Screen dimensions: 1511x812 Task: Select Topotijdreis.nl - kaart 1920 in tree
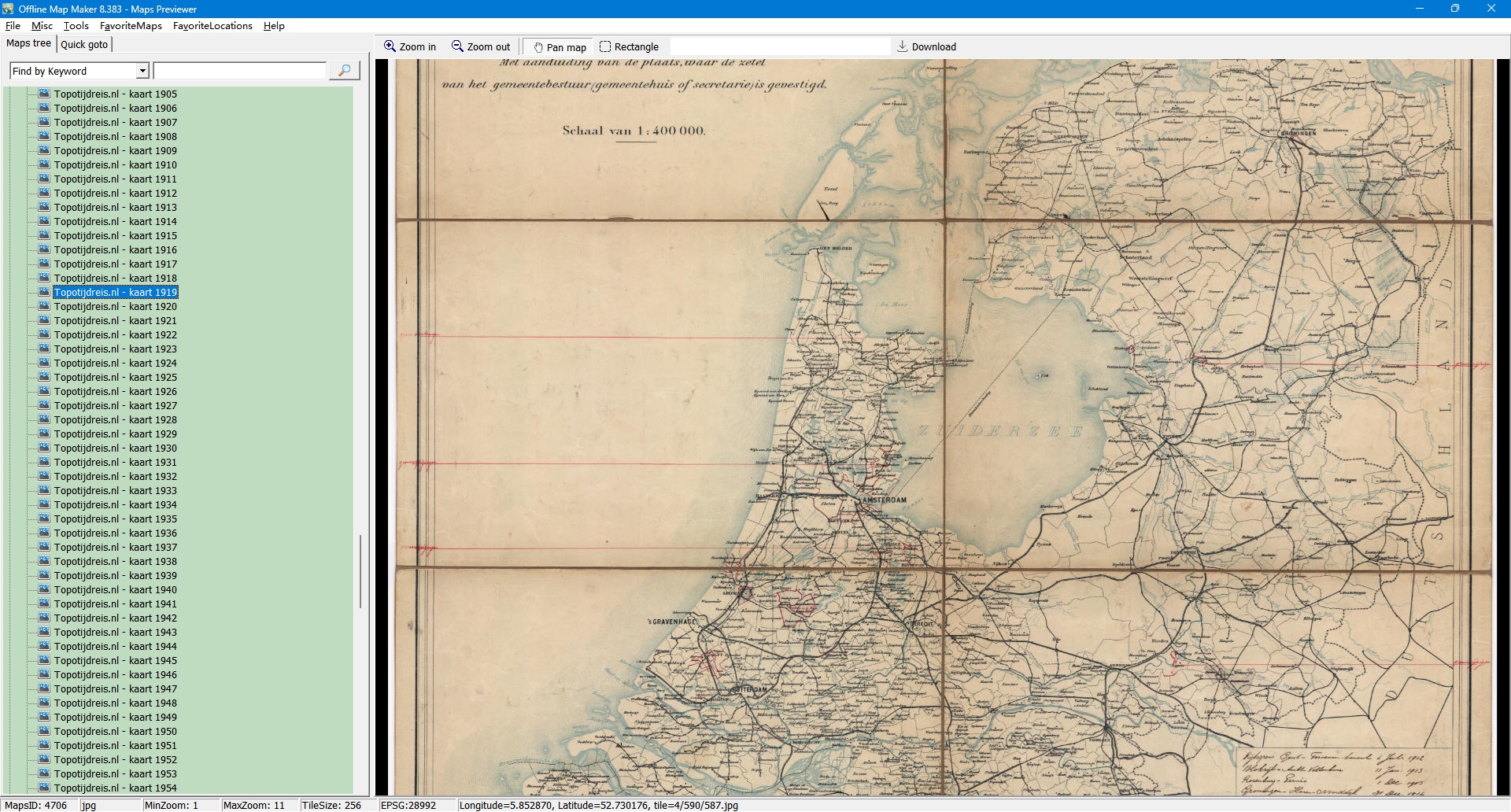[x=115, y=307]
